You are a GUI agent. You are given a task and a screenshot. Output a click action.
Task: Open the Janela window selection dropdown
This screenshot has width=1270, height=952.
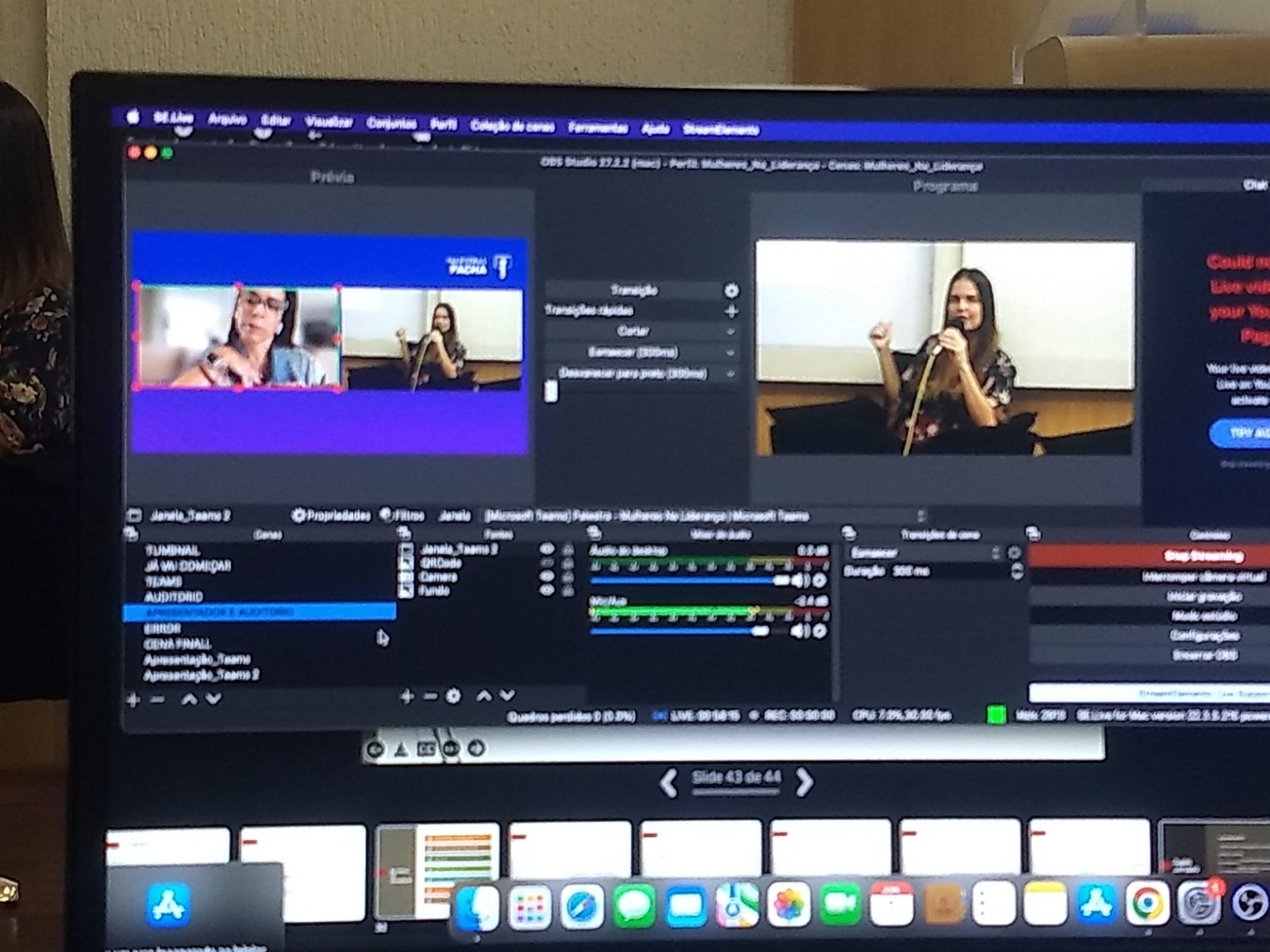tap(921, 516)
